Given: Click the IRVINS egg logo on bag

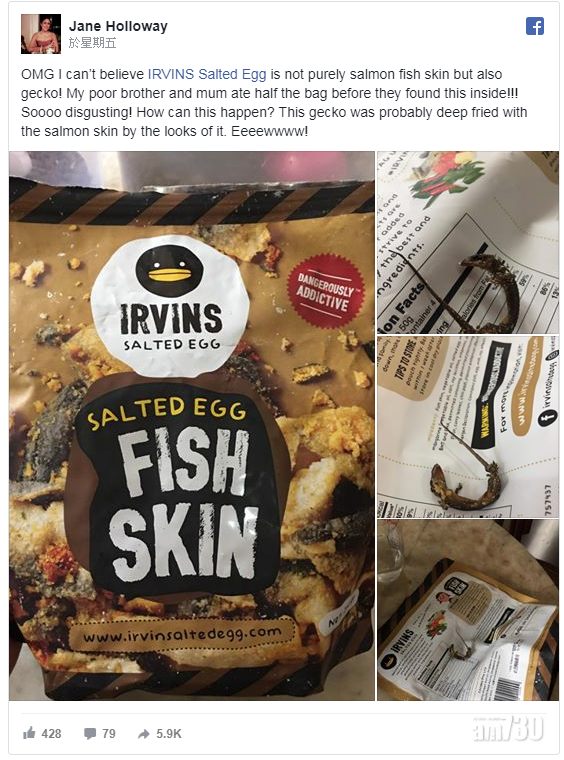Looking at the screenshot, I should tap(171, 305).
